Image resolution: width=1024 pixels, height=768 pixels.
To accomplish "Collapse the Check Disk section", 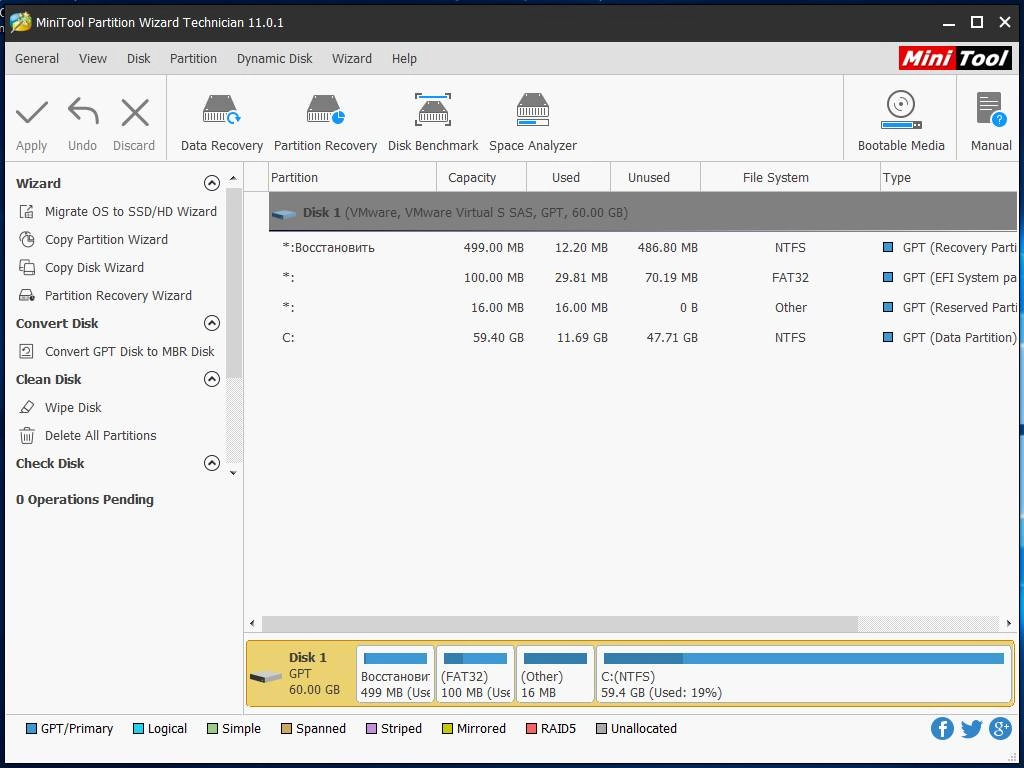I will (212, 463).
